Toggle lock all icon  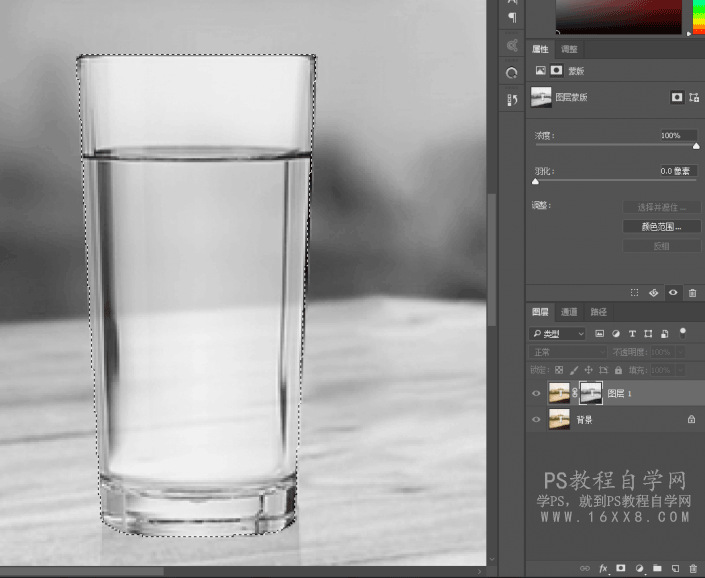click(618, 370)
